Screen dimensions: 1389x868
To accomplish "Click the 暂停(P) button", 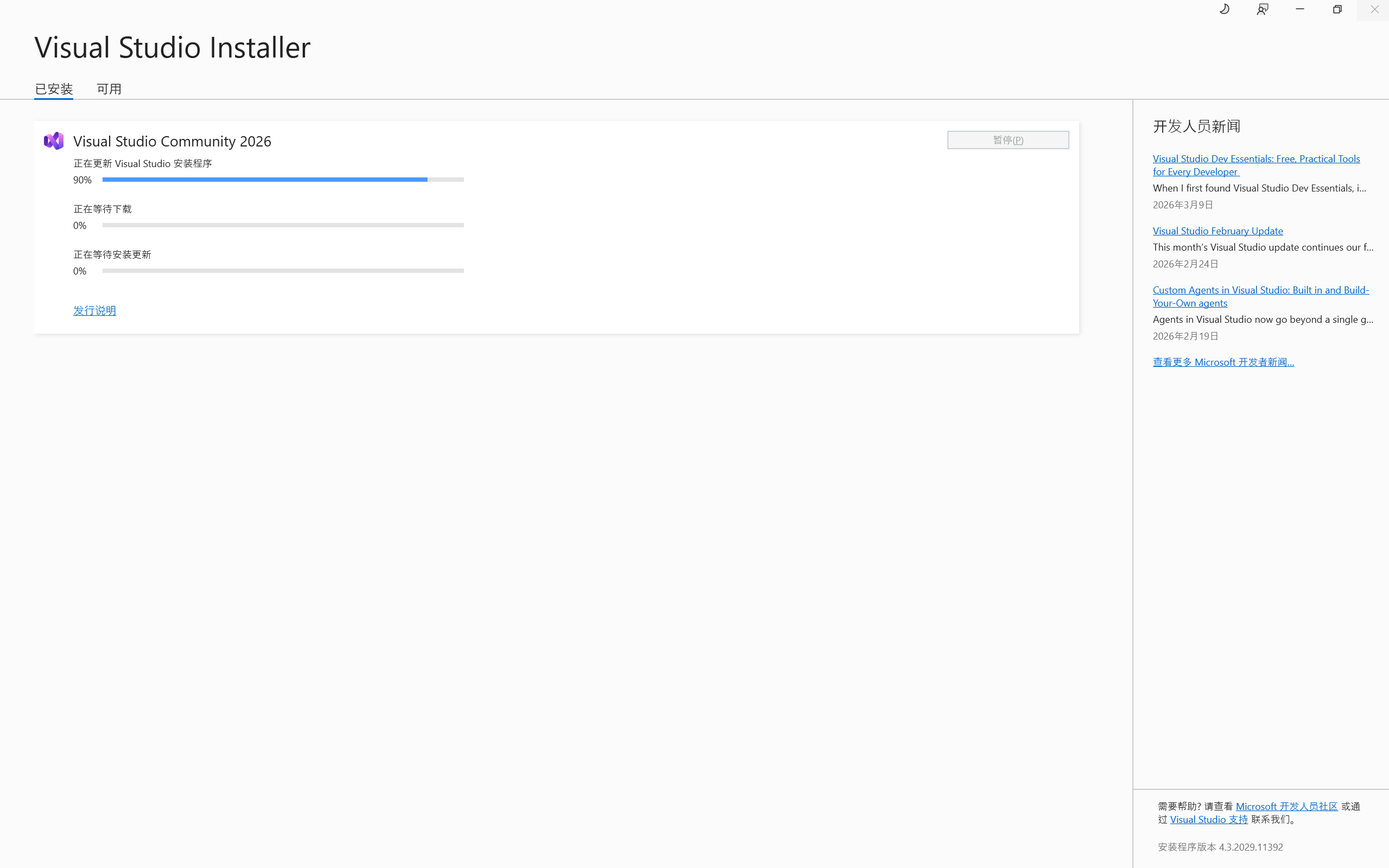I will click(1008, 140).
